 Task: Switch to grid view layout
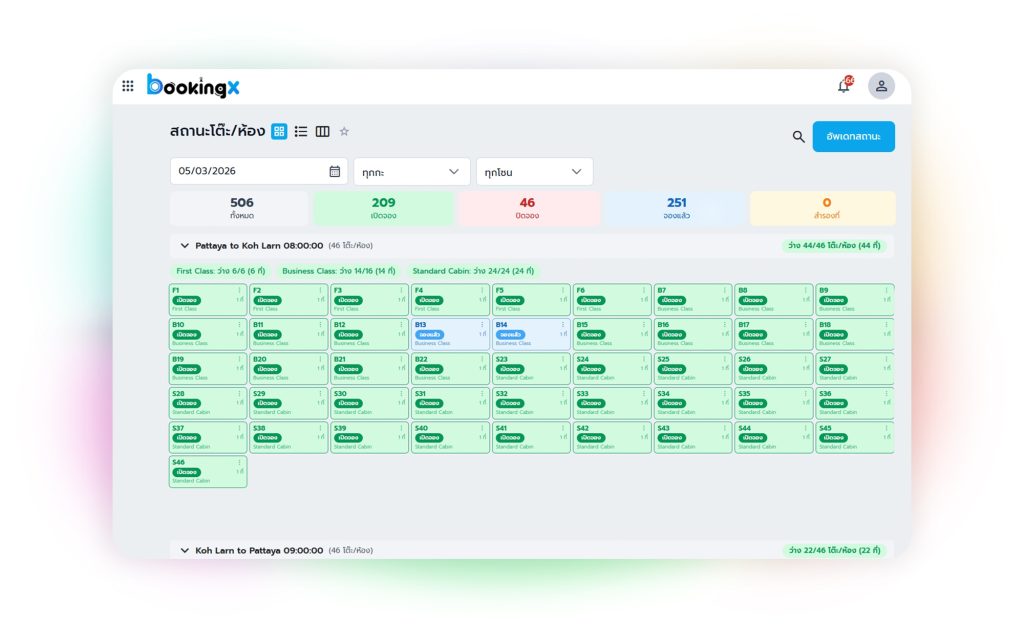coord(279,131)
